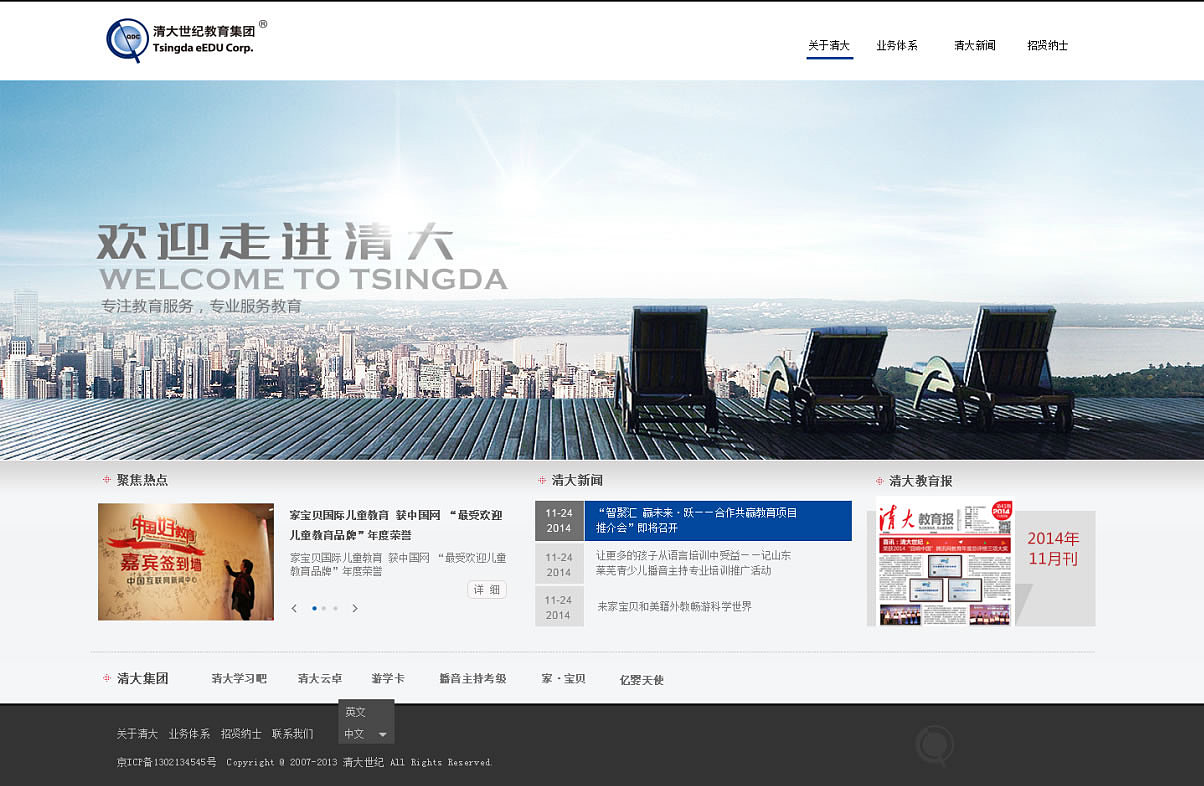Click the 详细 button for more details
This screenshot has height=786, width=1204.
point(486,589)
